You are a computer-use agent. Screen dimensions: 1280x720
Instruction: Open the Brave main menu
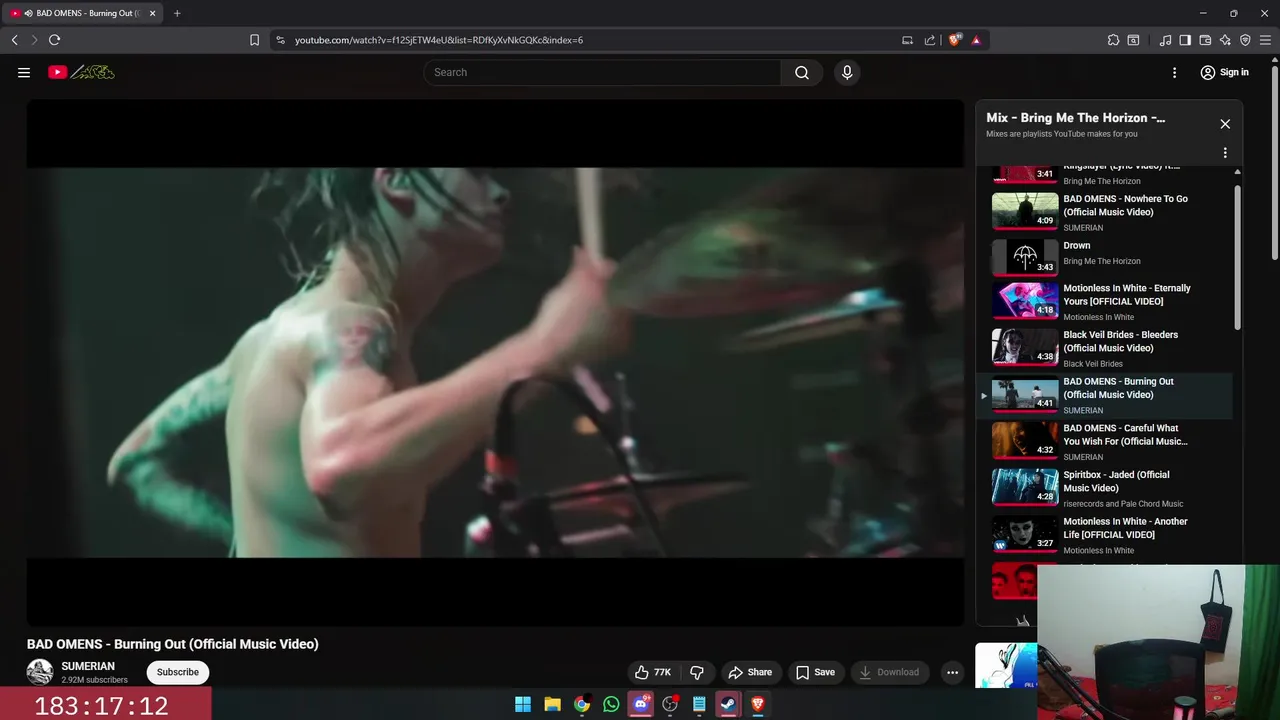pos(1266,40)
